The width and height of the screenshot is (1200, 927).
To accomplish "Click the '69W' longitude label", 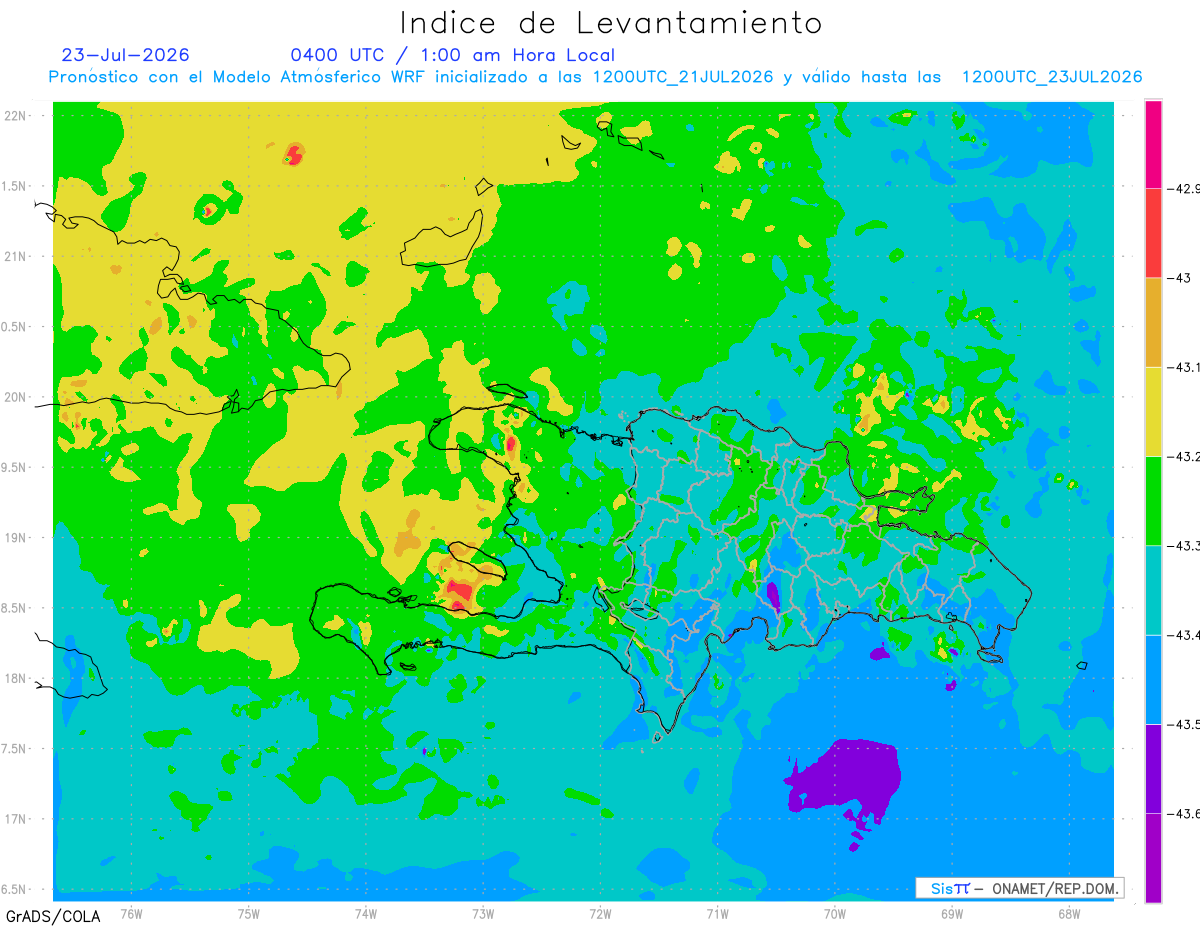I will point(951,913).
